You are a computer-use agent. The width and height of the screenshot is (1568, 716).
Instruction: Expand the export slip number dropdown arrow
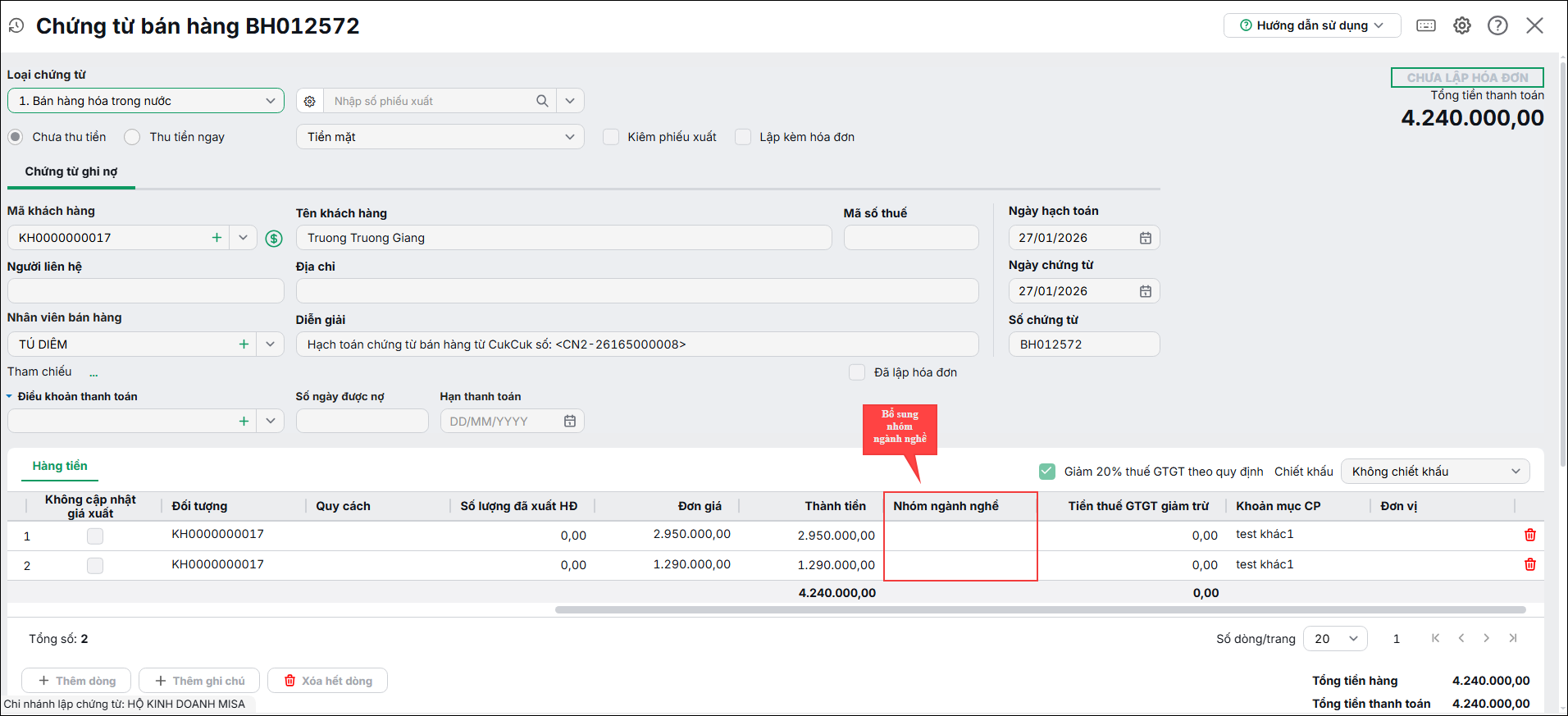click(x=570, y=101)
